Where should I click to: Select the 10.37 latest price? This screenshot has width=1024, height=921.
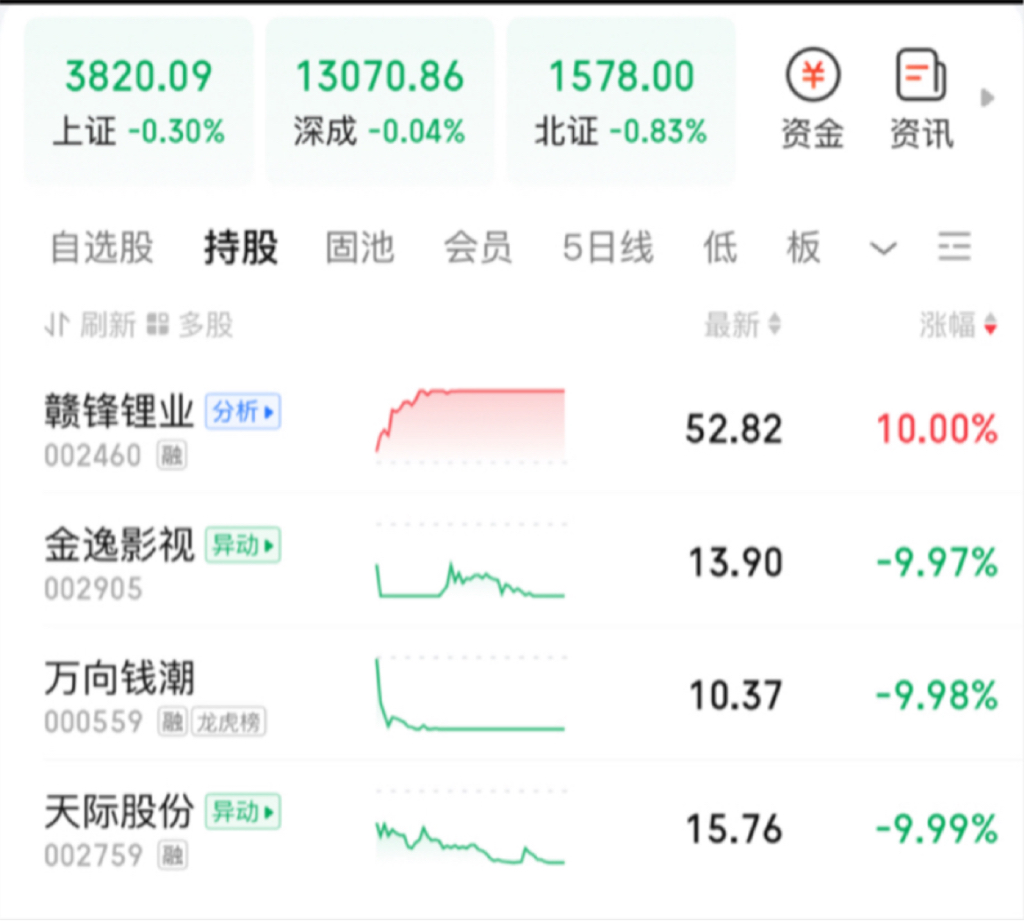click(735, 696)
